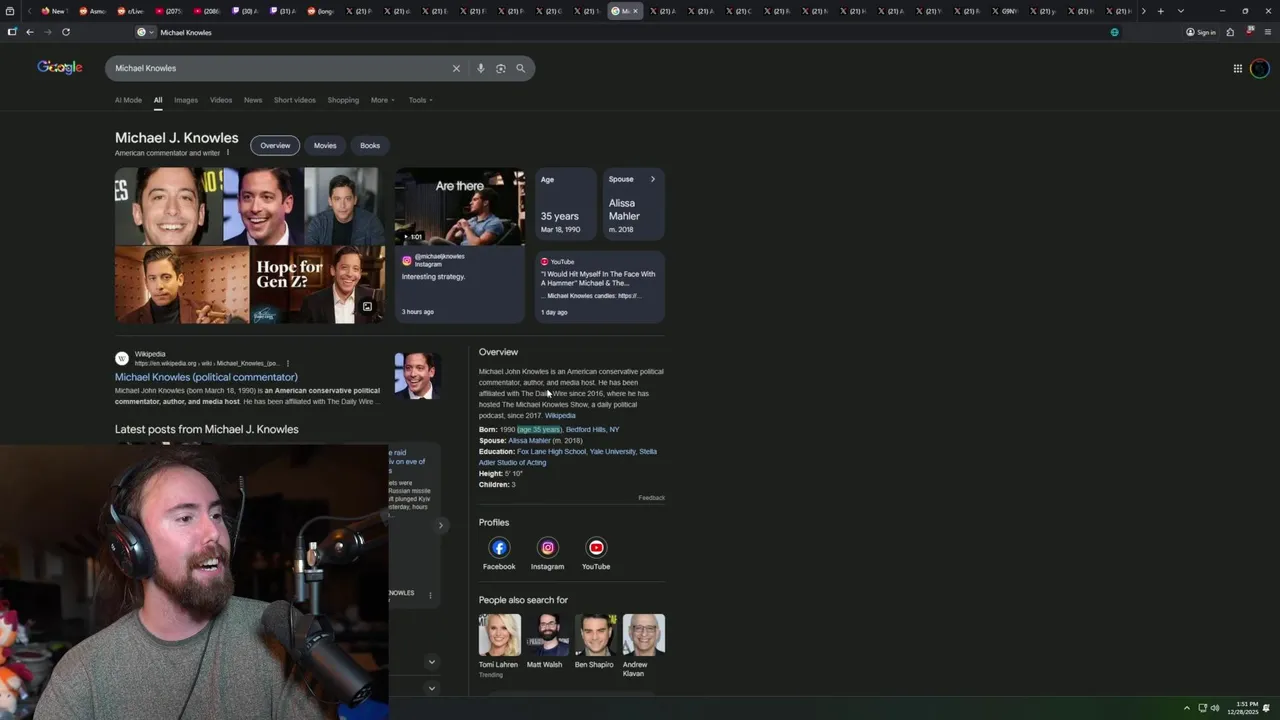Open Michael Knowles Instagram profile icon
The image size is (1280, 720).
pos(547,547)
